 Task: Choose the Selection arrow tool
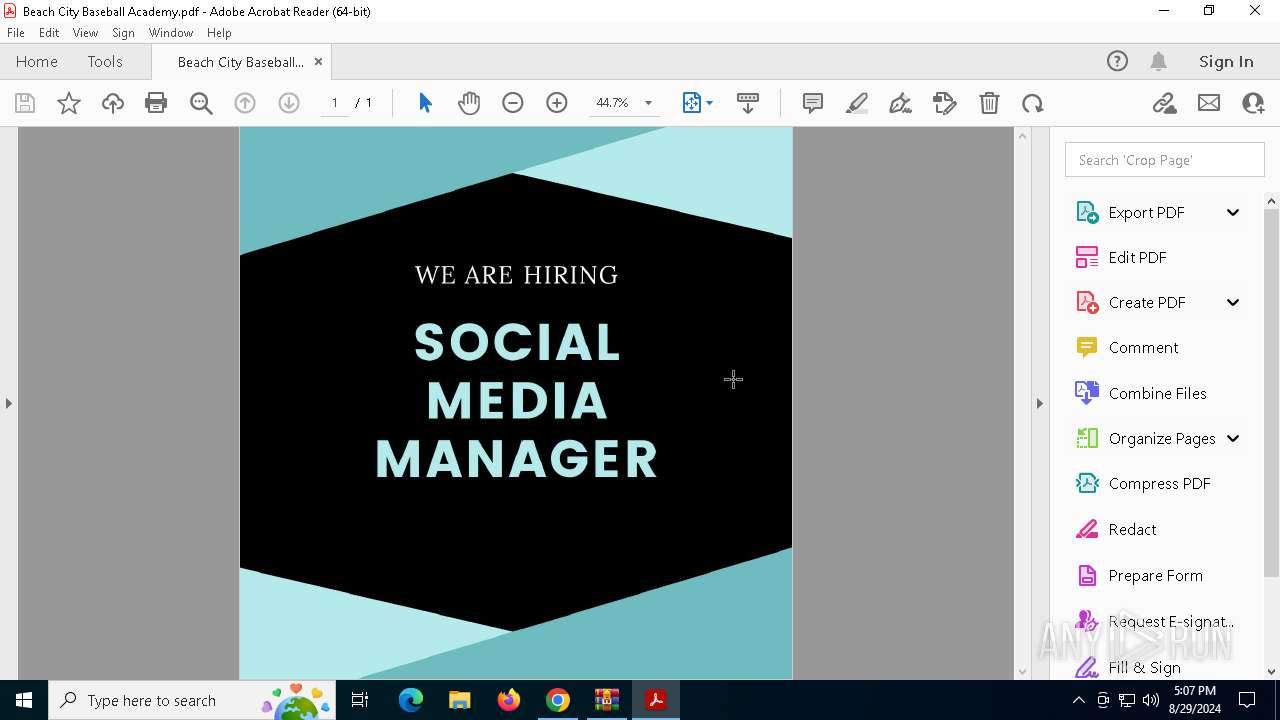[x=425, y=103]
